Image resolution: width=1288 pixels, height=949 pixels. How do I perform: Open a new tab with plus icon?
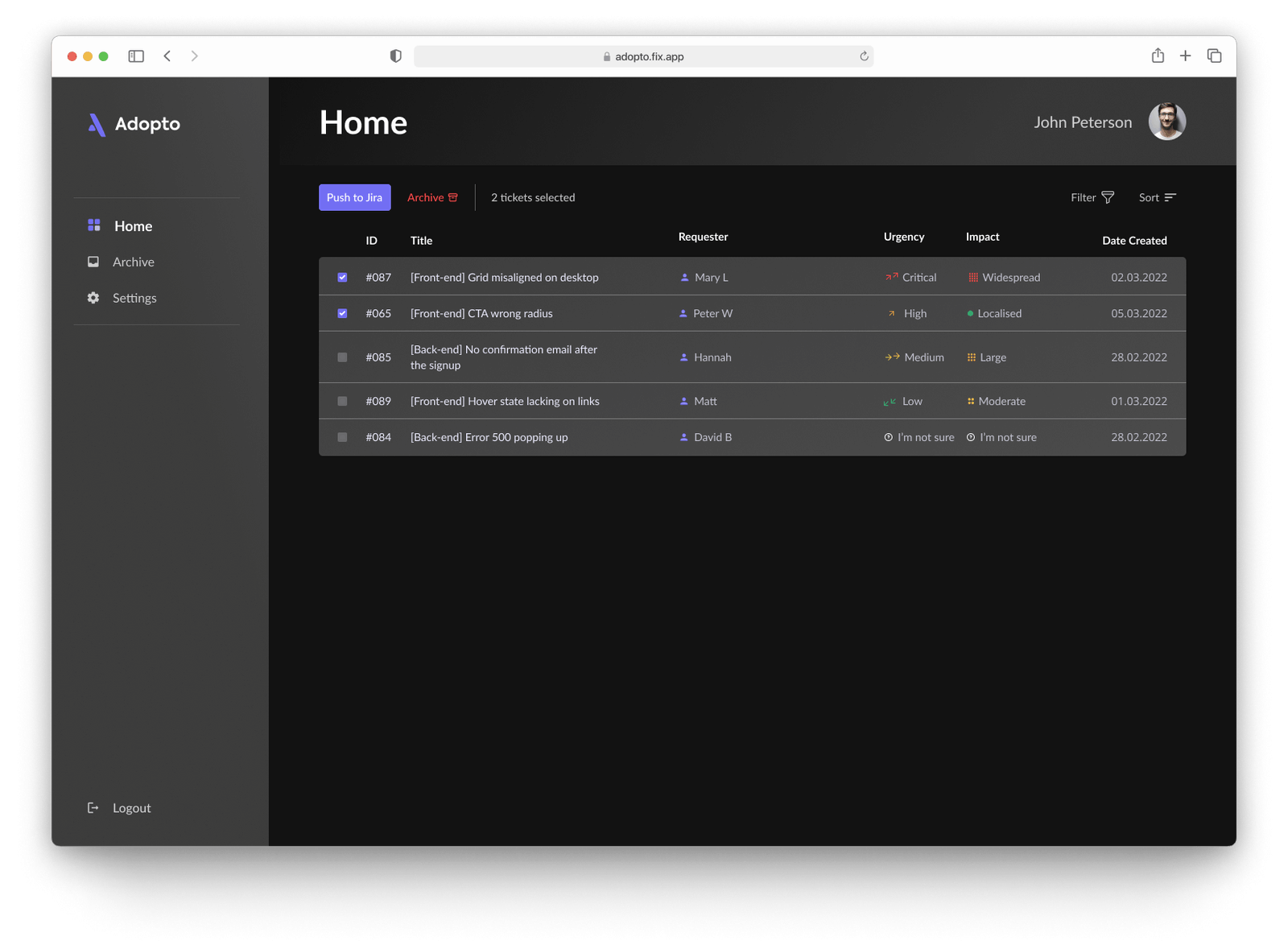click(1186, 56)
